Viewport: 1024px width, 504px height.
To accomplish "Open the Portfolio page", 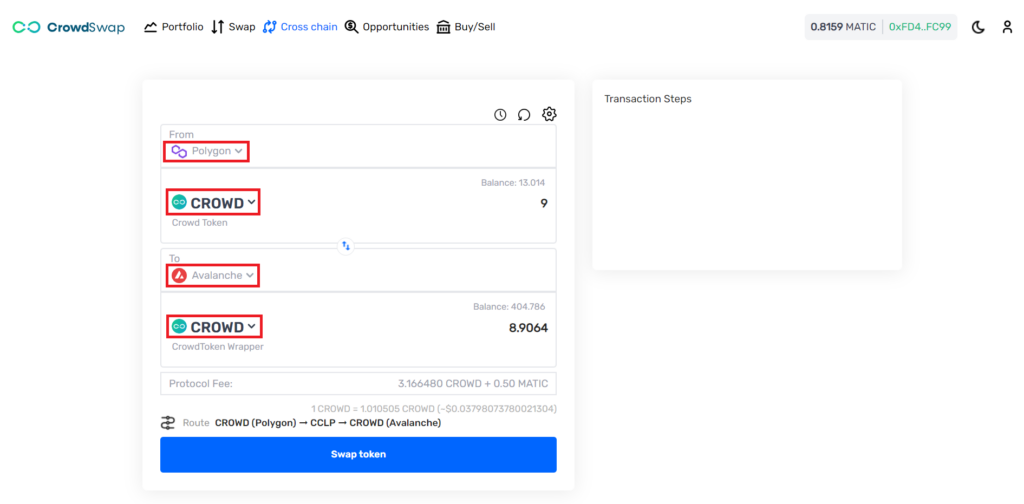I will pos(174,27).
